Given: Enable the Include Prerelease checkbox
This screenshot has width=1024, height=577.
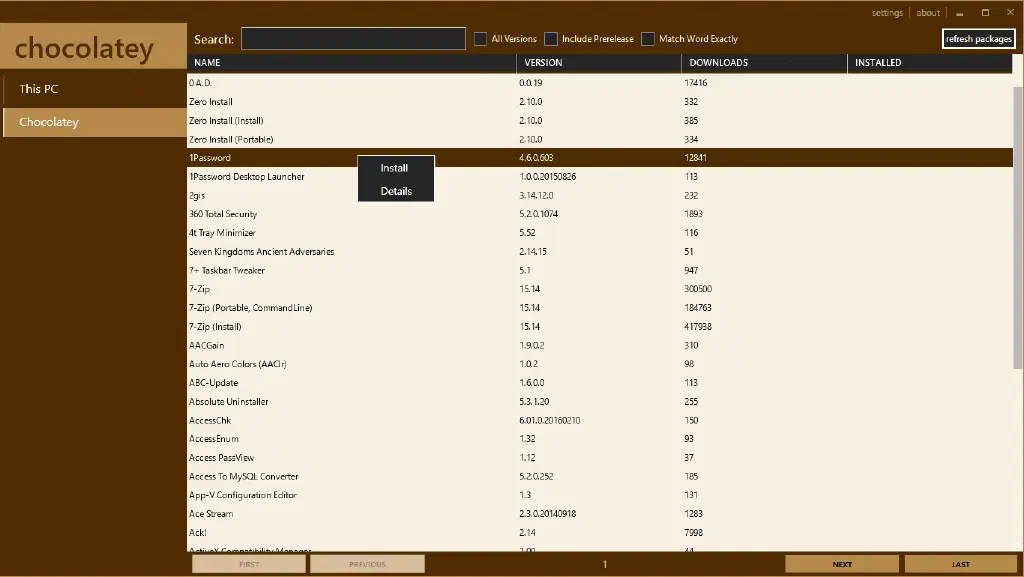Looking at the screenshot, I should point(551,39).
